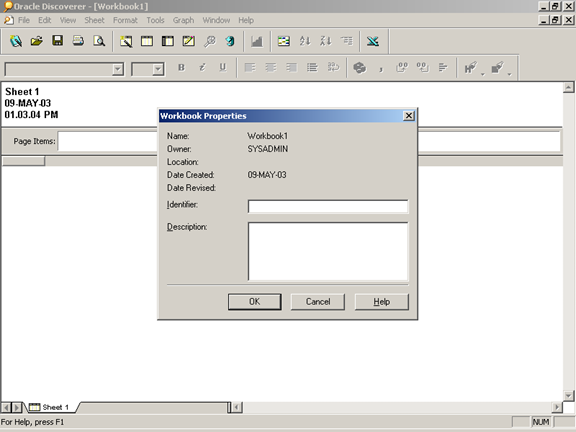Screen dimensions: 576x432
Task: Select the Align Right icon
Action: coord(292,68)
